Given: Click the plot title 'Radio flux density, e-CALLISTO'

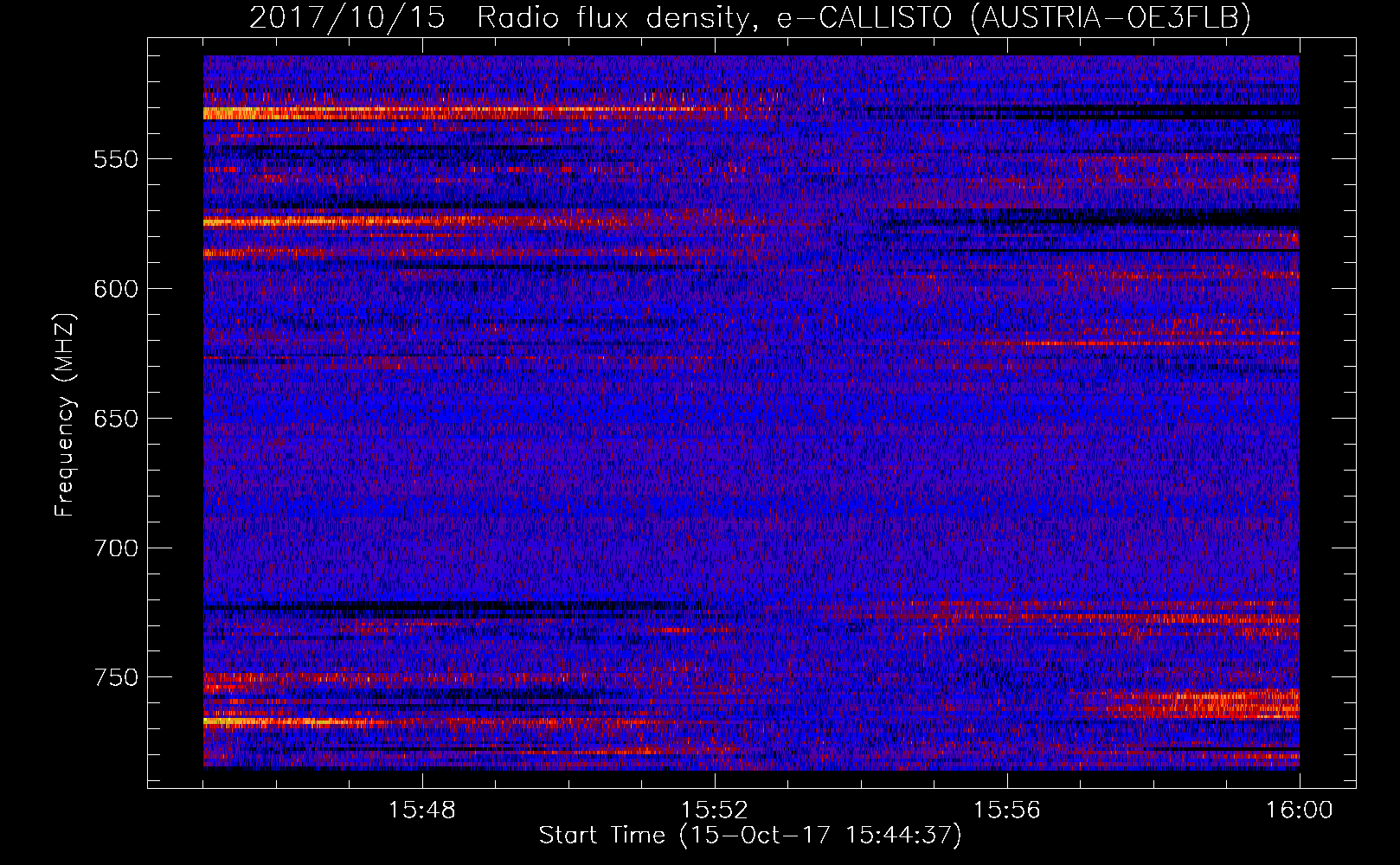Looking at the screenshot, I should click(715, 18).
